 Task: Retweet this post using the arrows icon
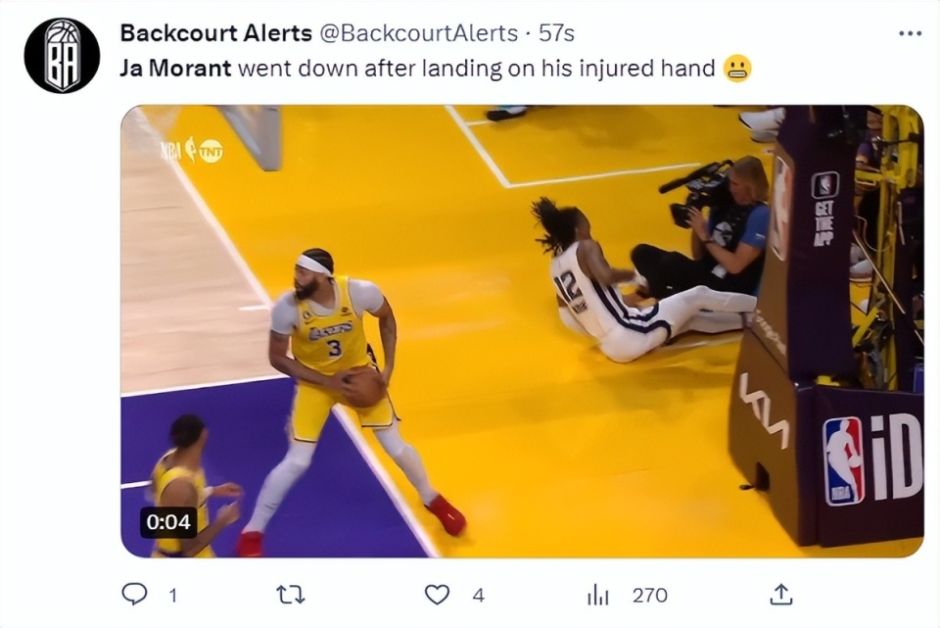pyautogui.click(x=290, y=595)
